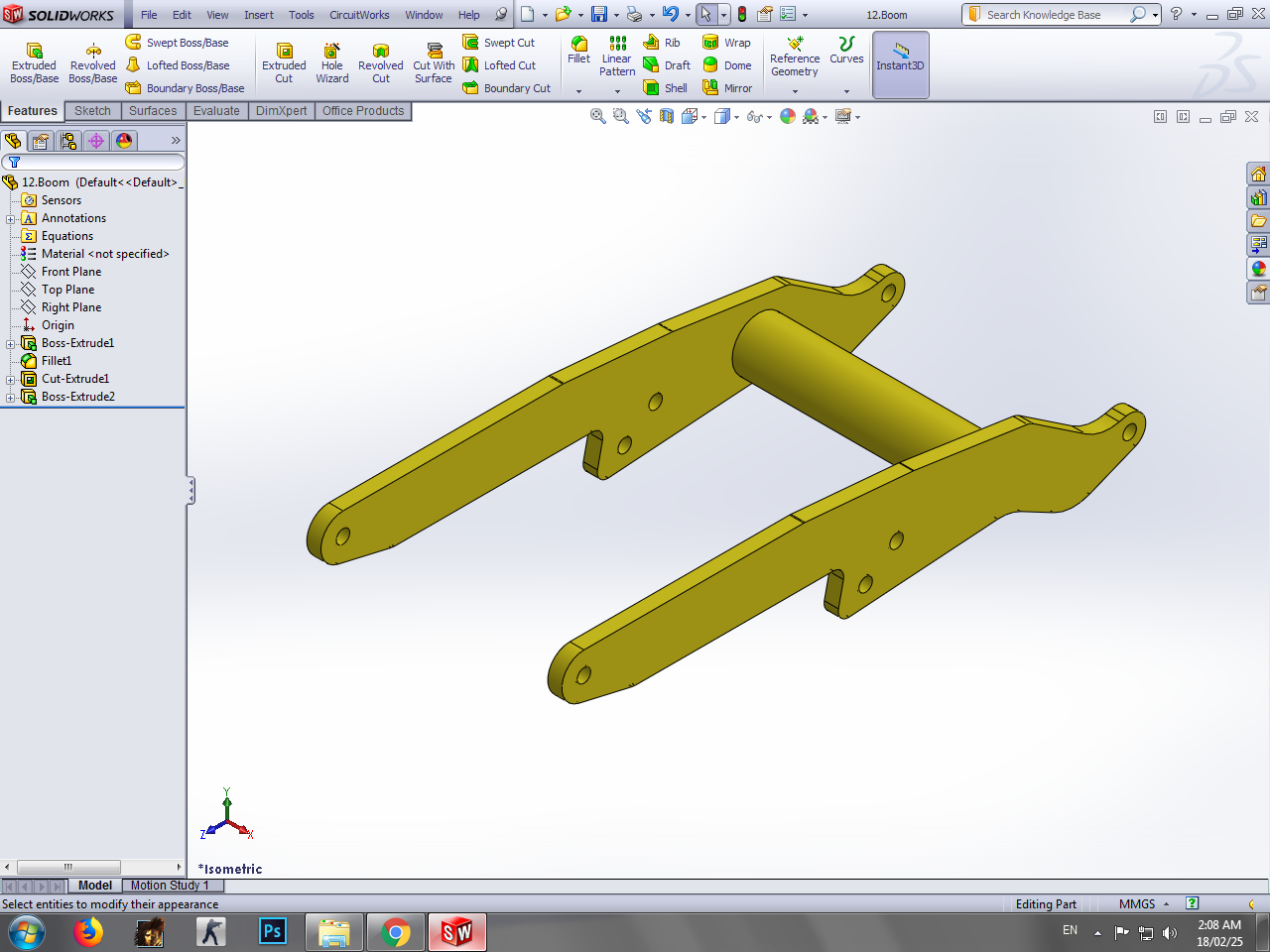Open Firefox from the taskbar
1270x952 pixels.
(88, 932)
